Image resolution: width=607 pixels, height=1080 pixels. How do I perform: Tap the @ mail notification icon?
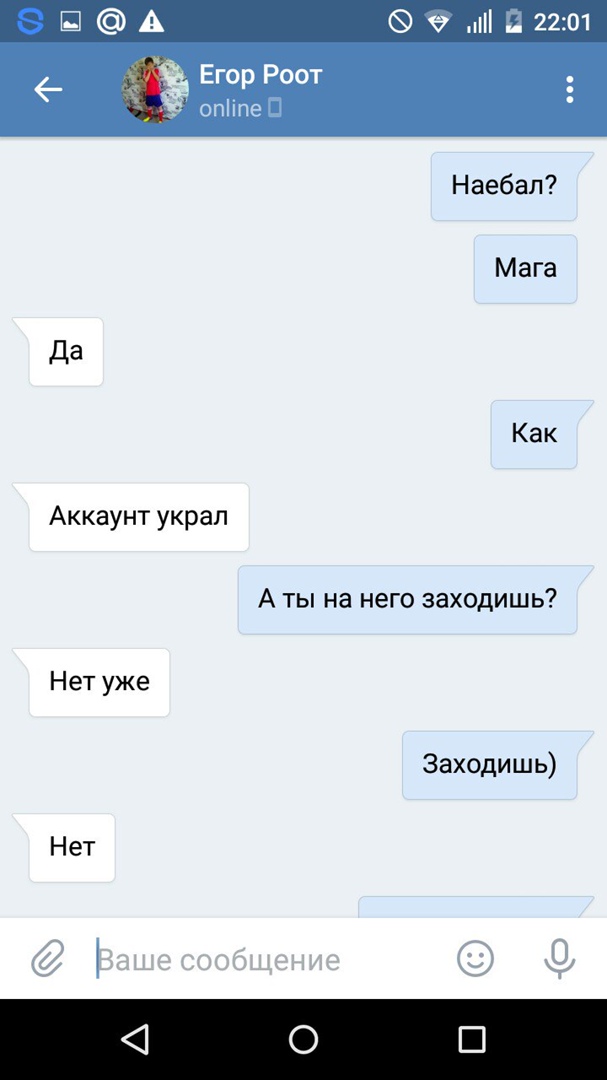[111, 21]
